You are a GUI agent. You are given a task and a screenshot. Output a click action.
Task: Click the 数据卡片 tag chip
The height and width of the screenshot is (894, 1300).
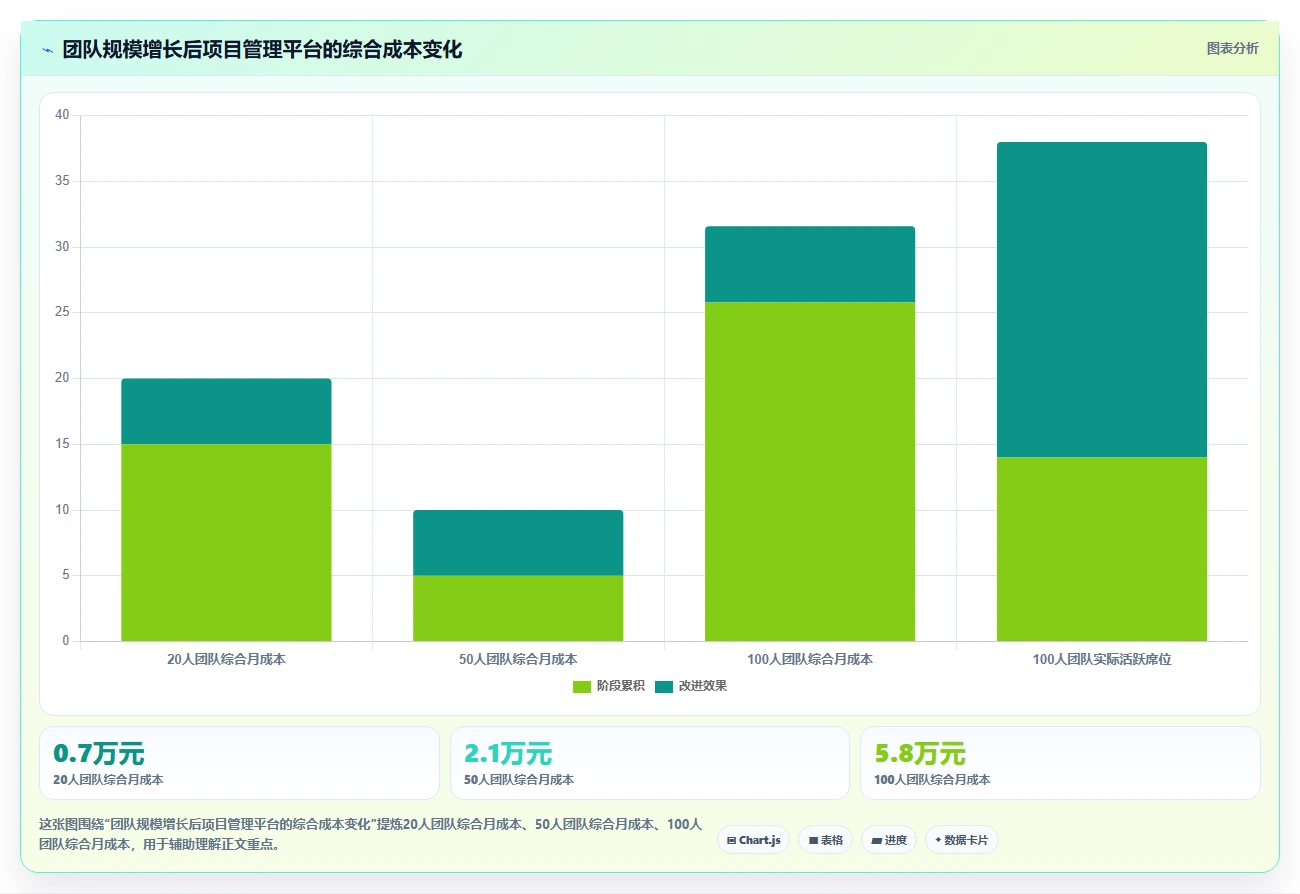(961, 840)
